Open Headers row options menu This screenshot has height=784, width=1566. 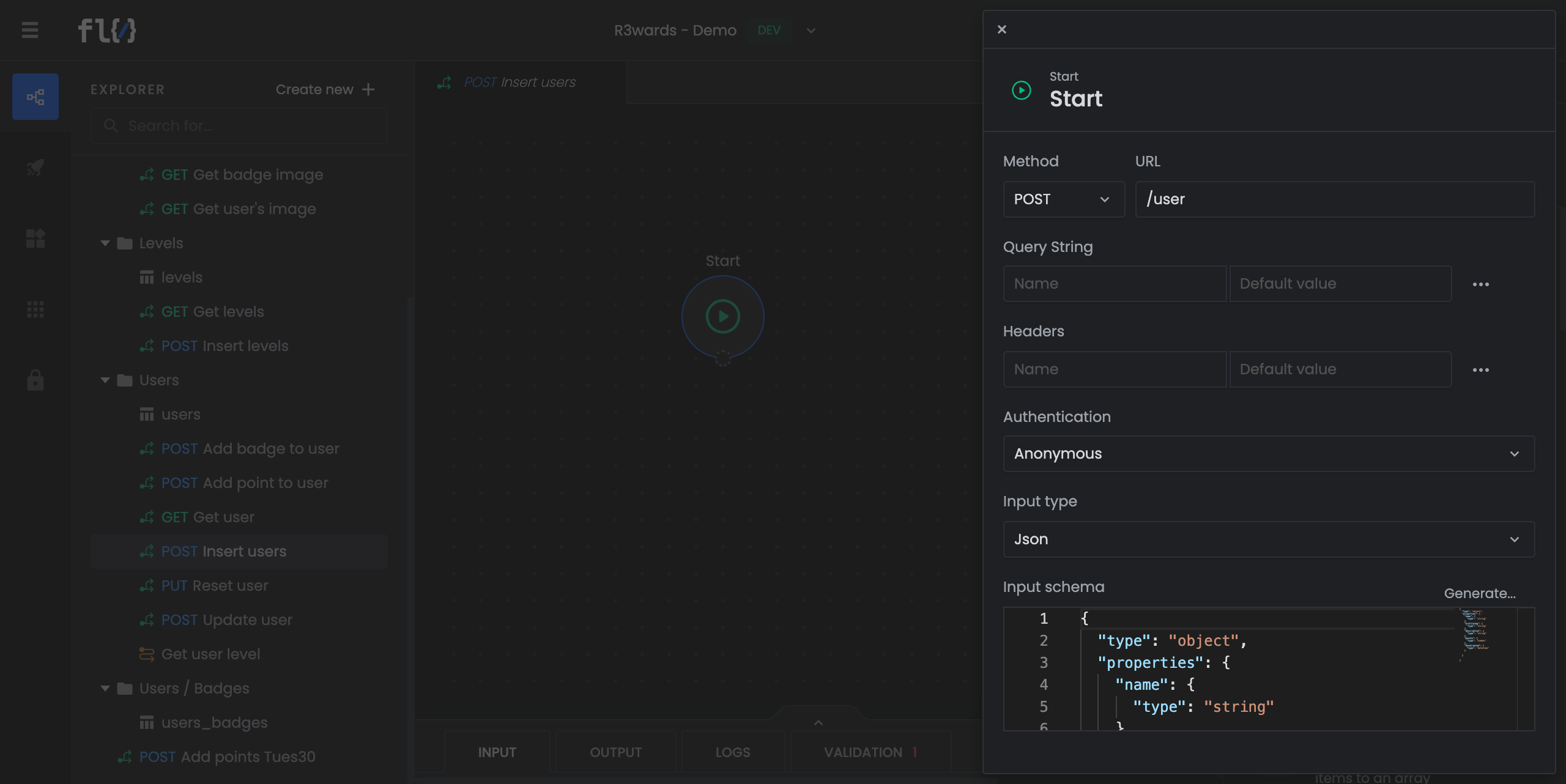point(1481,370)
